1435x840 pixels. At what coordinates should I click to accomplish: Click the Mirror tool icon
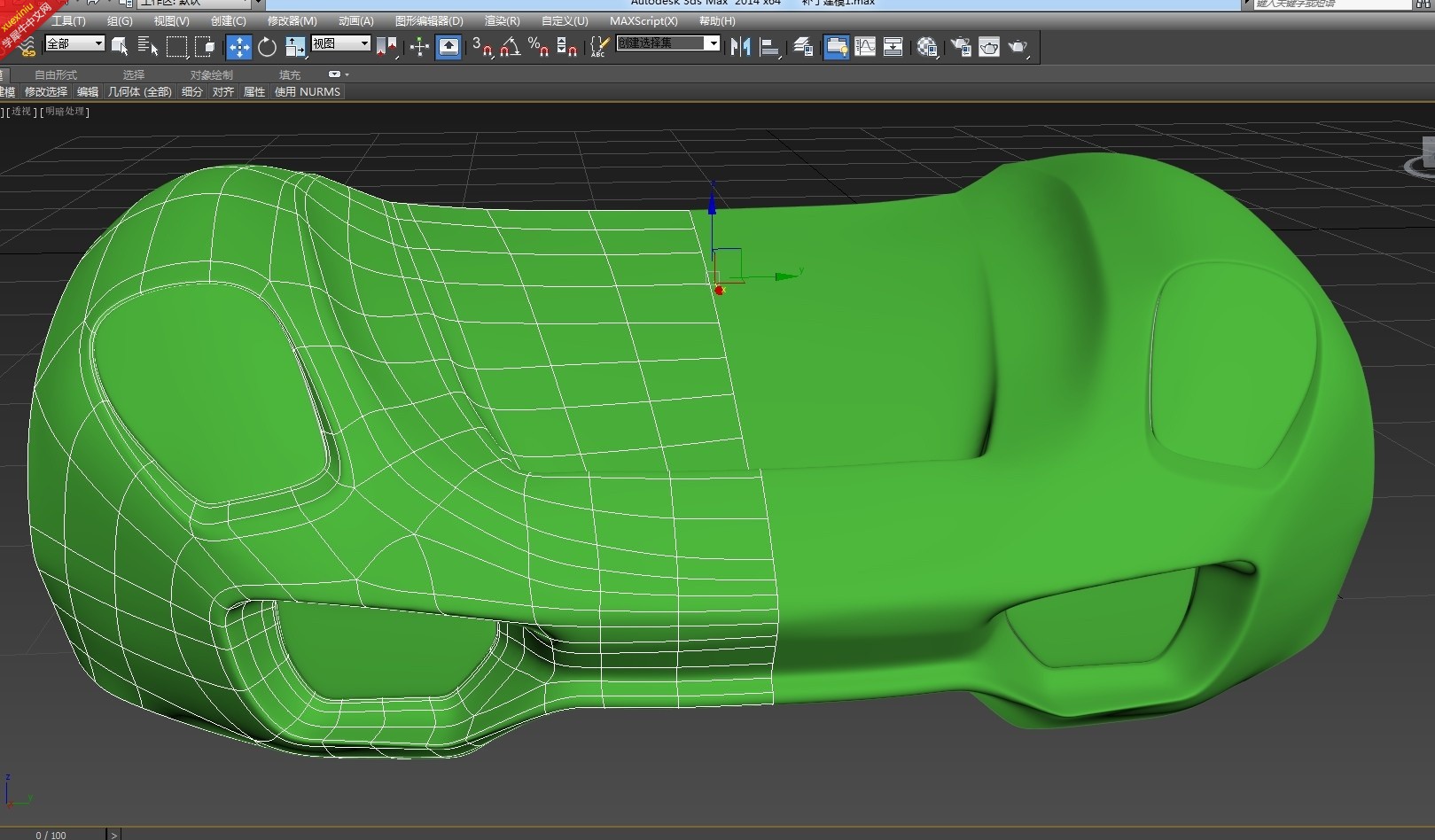point(741,47)
